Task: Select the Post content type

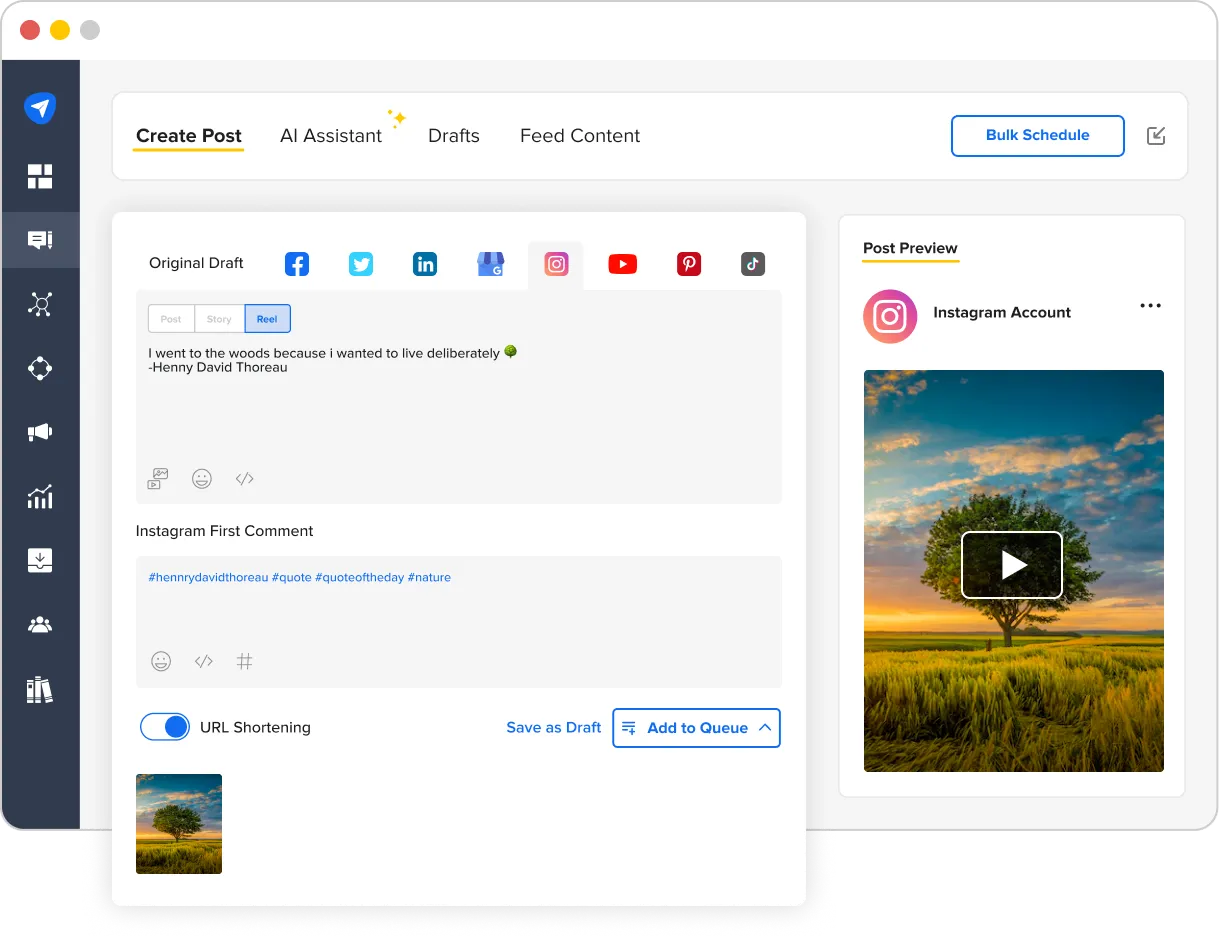Action: pos(170,318)
